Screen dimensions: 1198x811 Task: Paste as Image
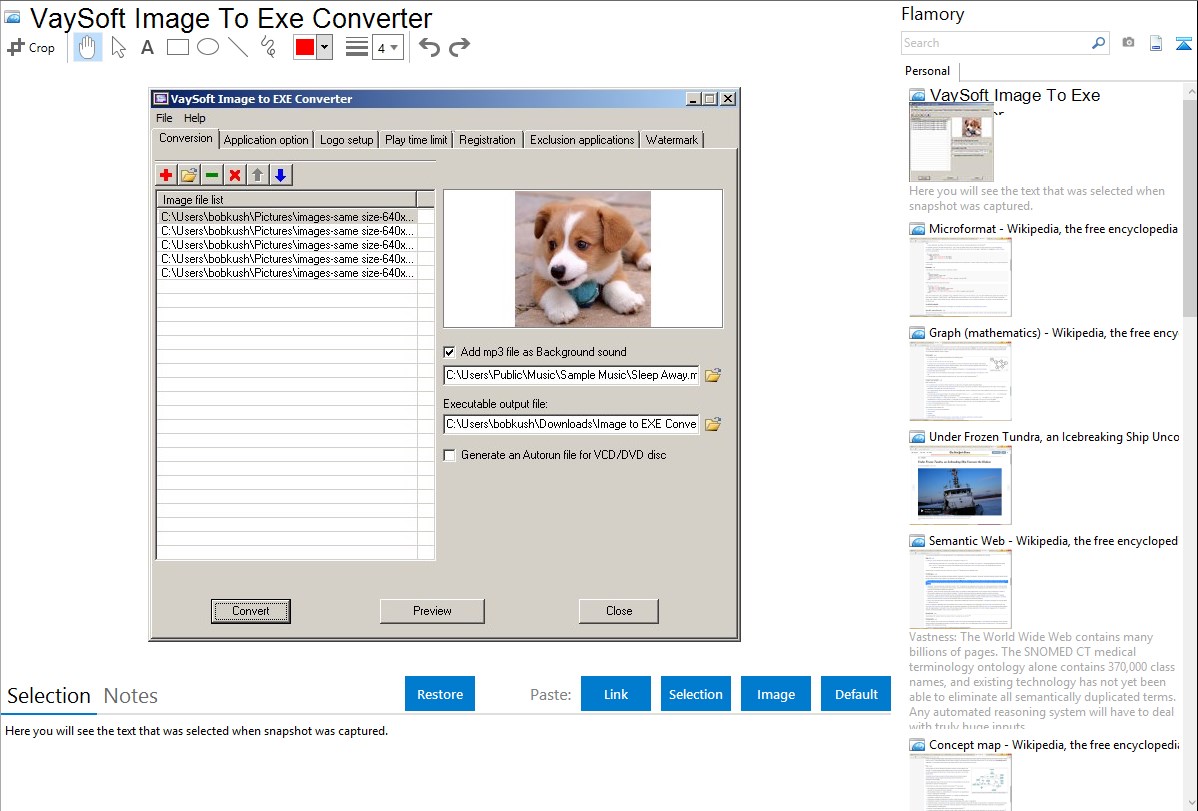(776, 694)
